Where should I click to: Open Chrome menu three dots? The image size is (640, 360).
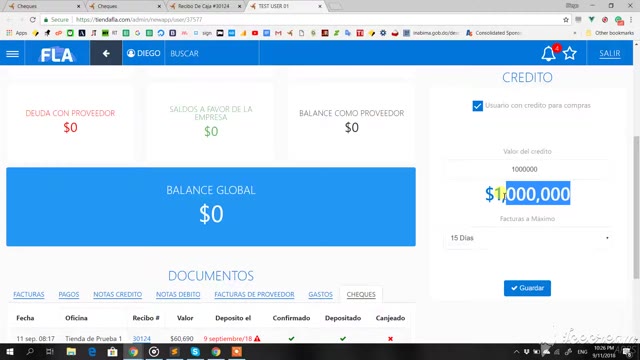coord(631,20)
